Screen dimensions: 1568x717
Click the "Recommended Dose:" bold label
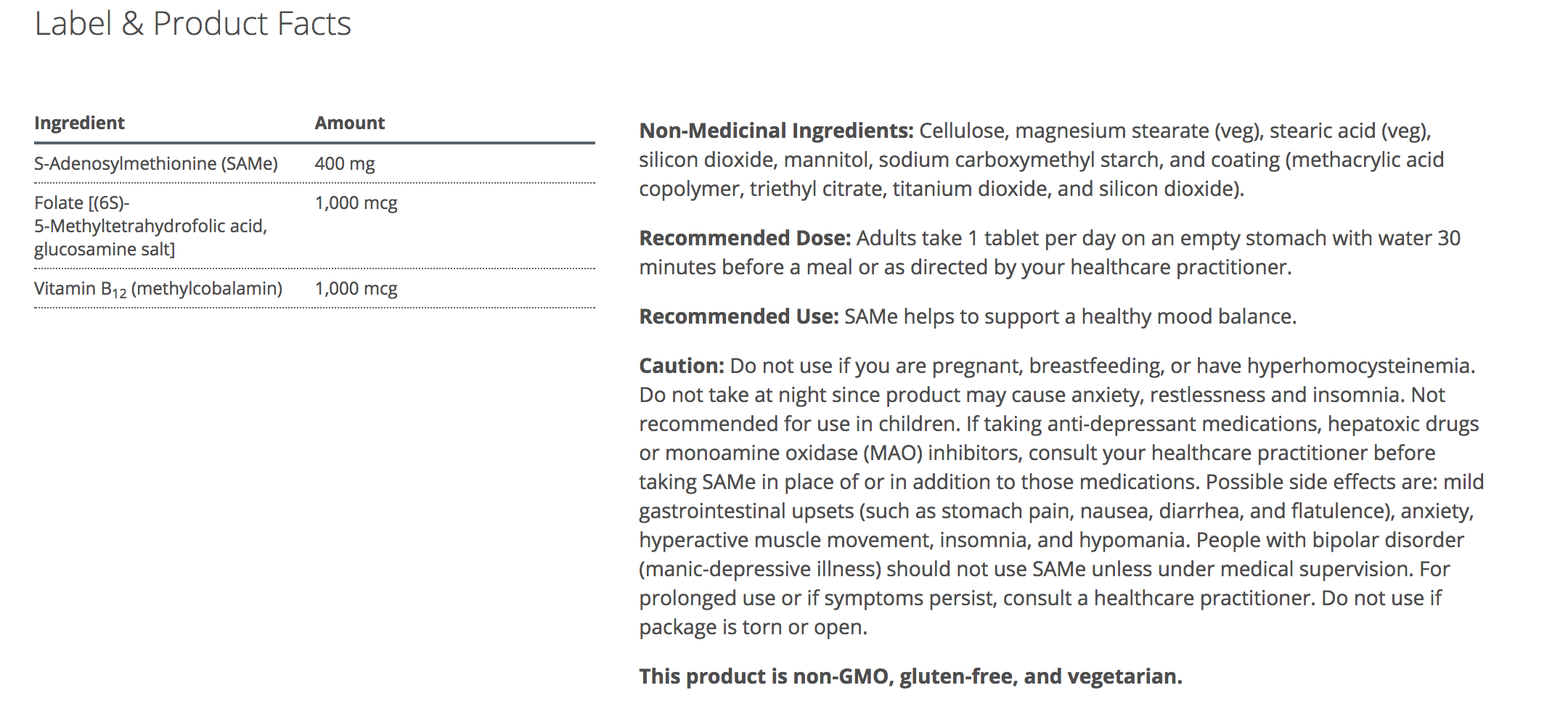744,238
